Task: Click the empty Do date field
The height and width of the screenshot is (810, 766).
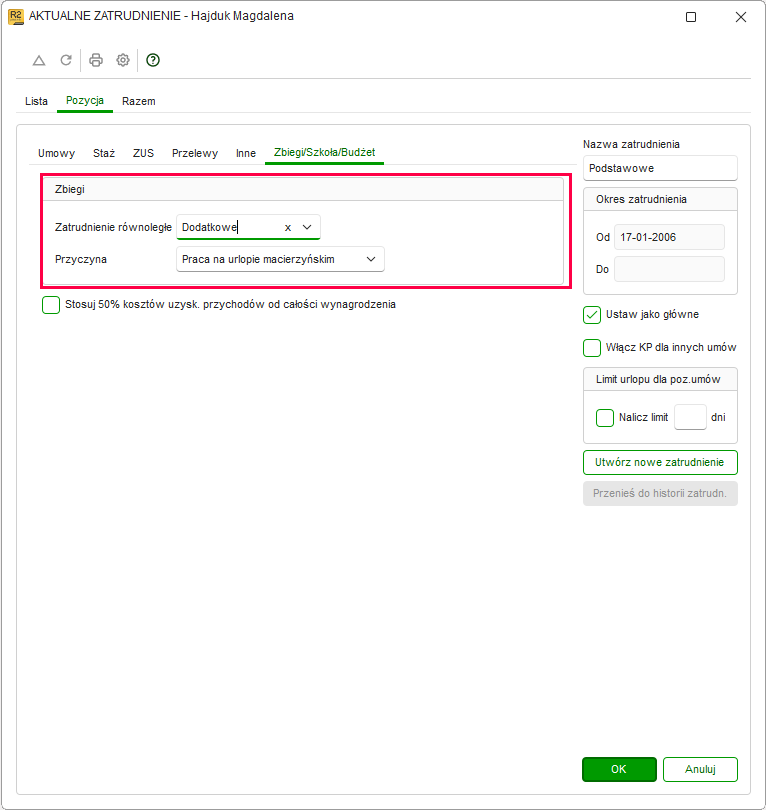Action: 669,269
